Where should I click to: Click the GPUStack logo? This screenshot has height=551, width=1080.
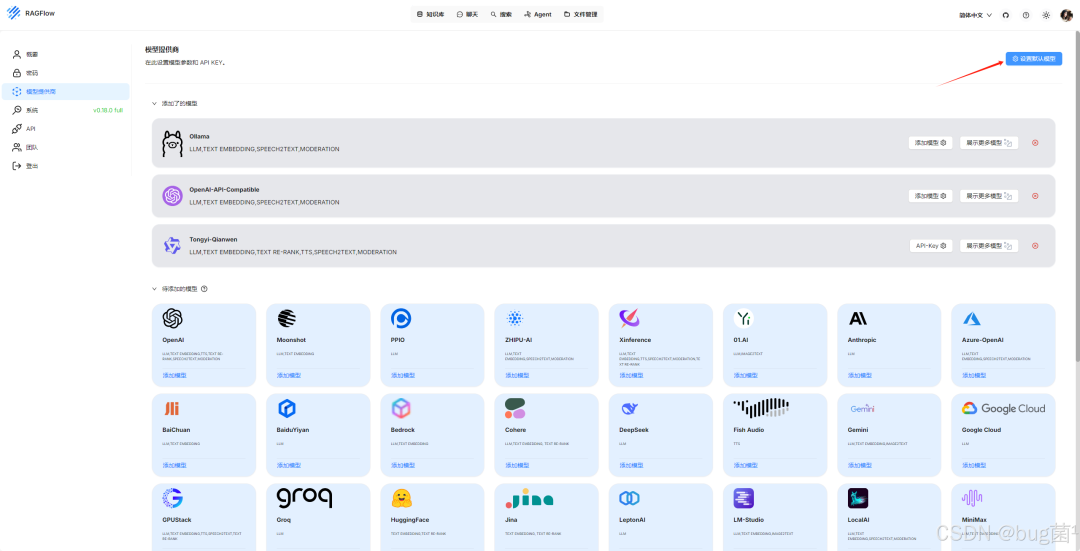pos(172,498)
